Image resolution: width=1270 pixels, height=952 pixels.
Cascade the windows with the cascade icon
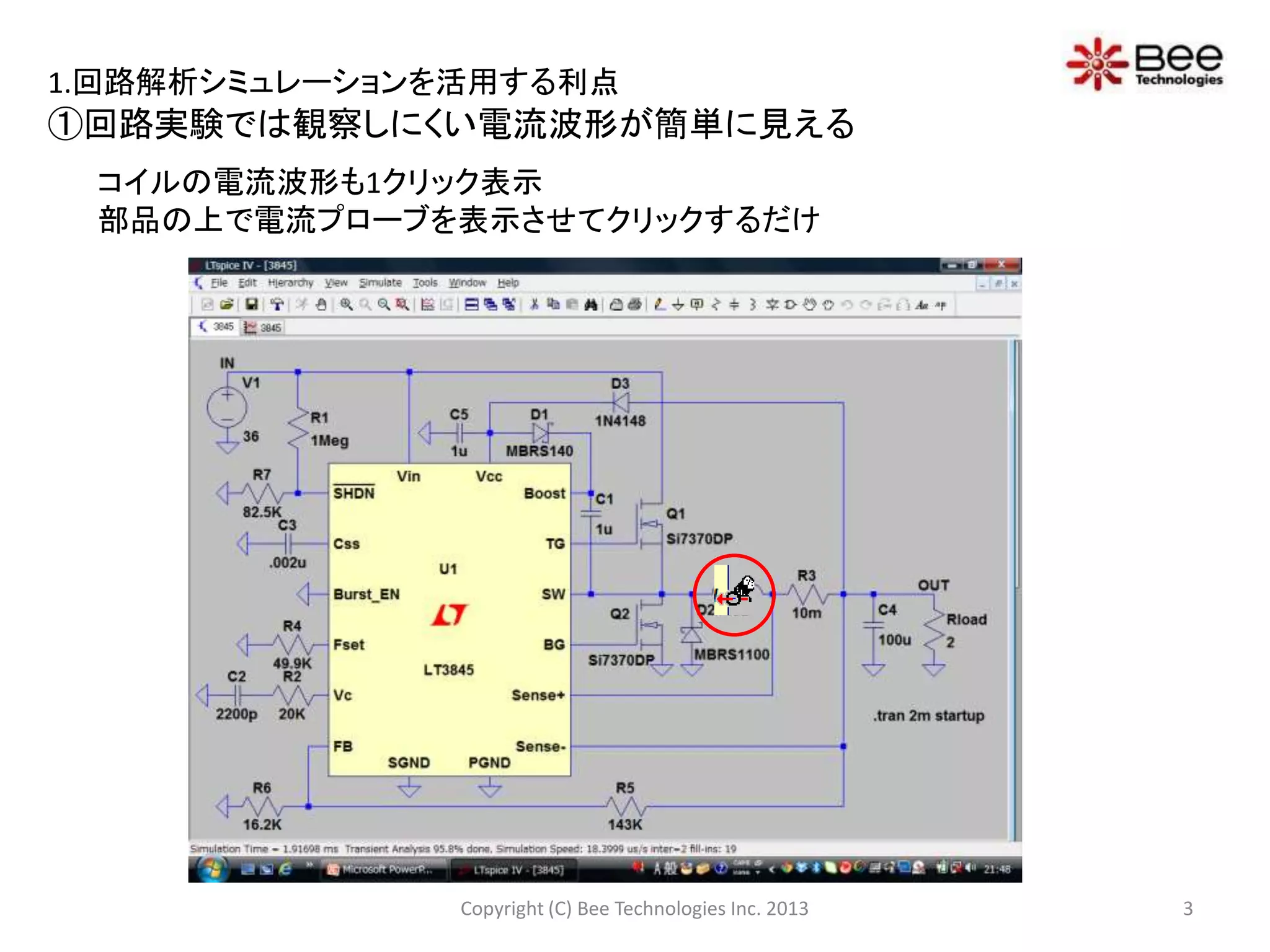click(490, 304)
